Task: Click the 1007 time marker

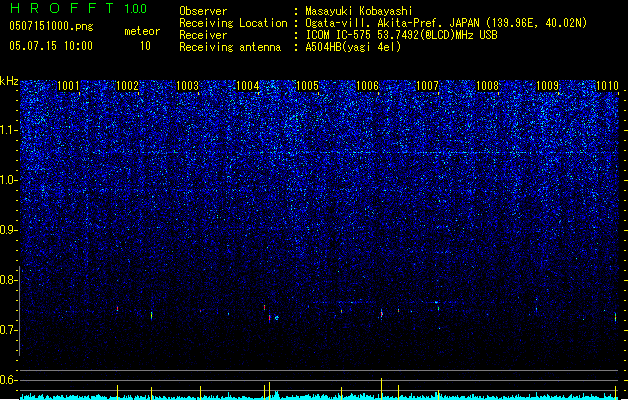Action: coord(428,86)
